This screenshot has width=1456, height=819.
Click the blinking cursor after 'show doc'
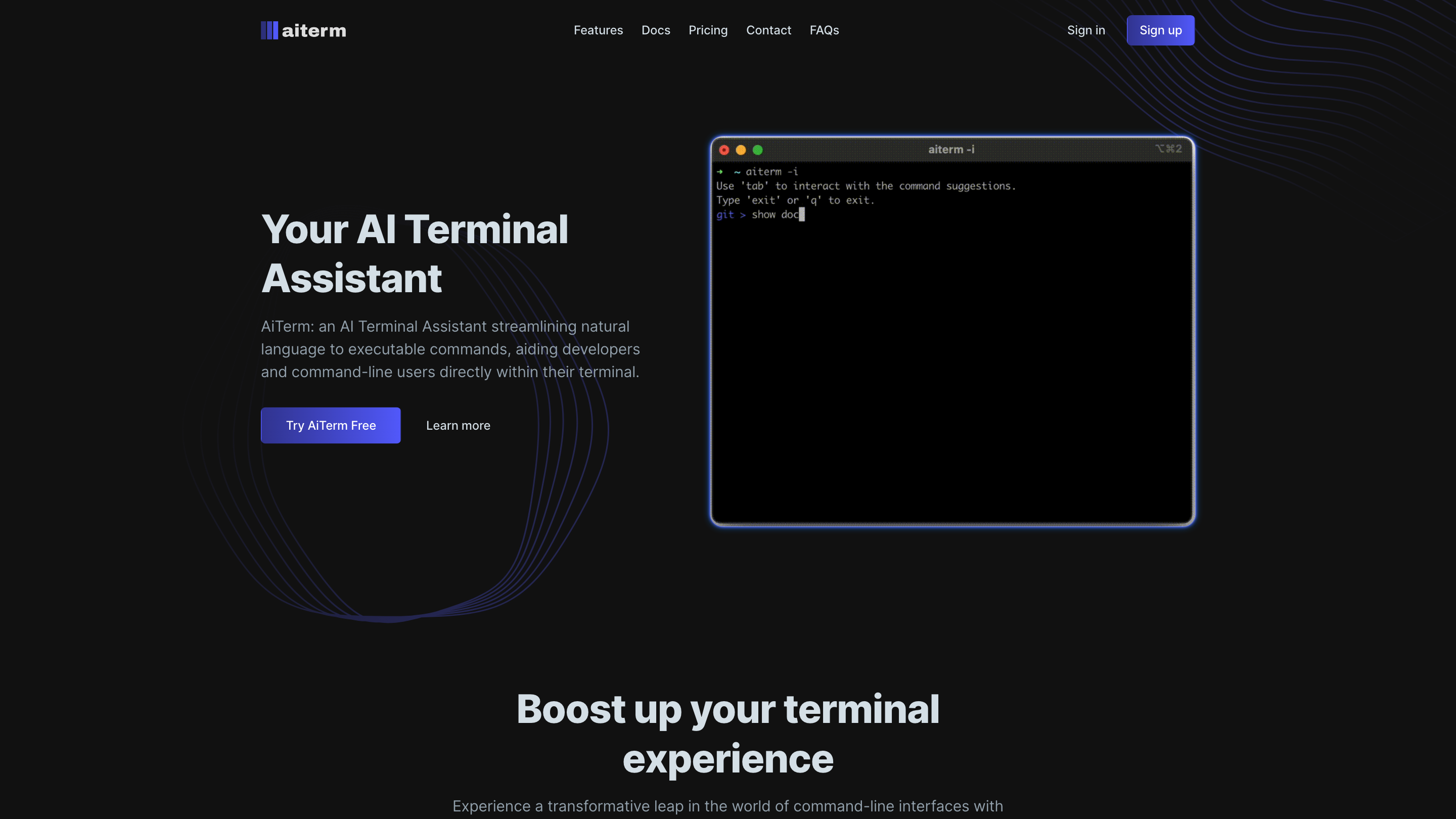[x=802, y=215]
